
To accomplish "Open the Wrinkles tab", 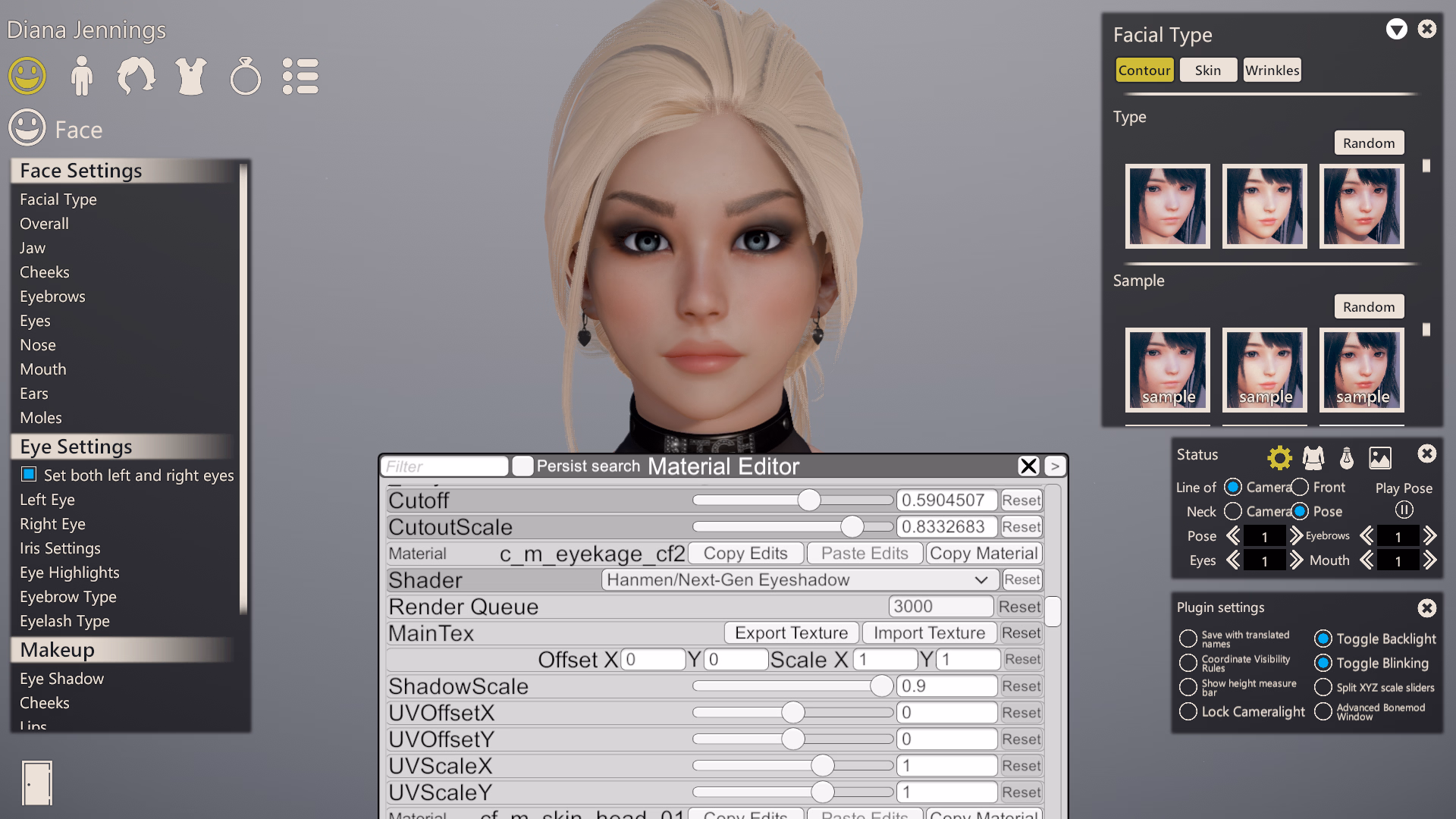I will click(1272, 70).
